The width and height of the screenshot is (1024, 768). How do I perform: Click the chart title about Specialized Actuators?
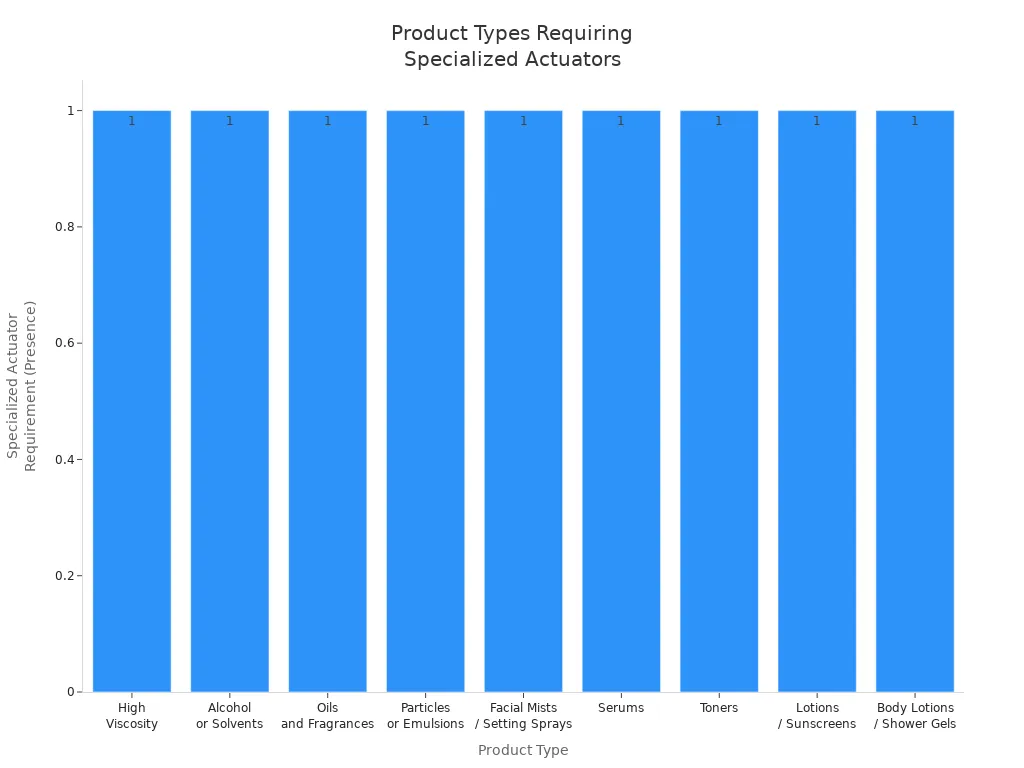512,46
